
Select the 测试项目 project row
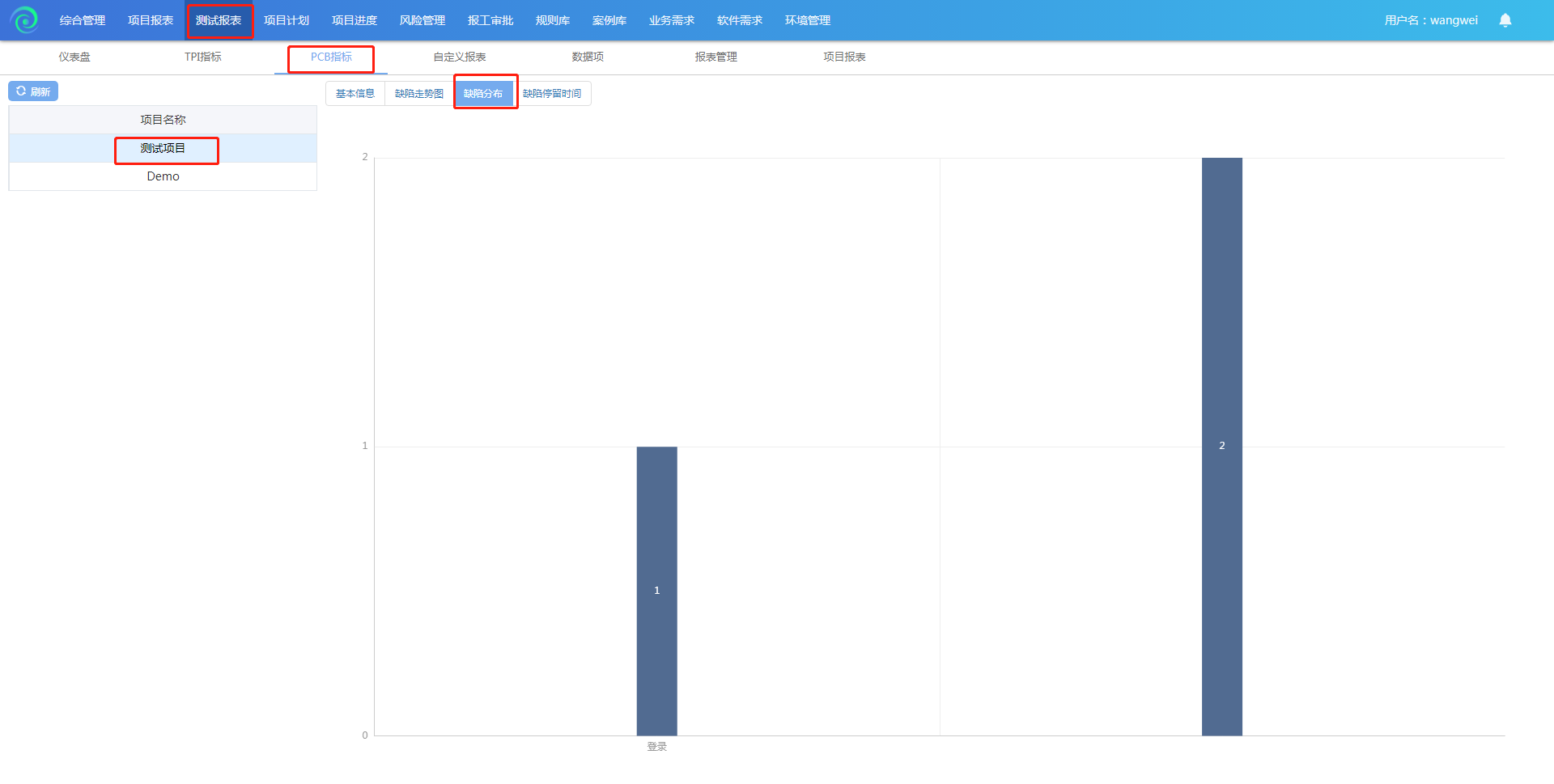(x=163, y=148)
